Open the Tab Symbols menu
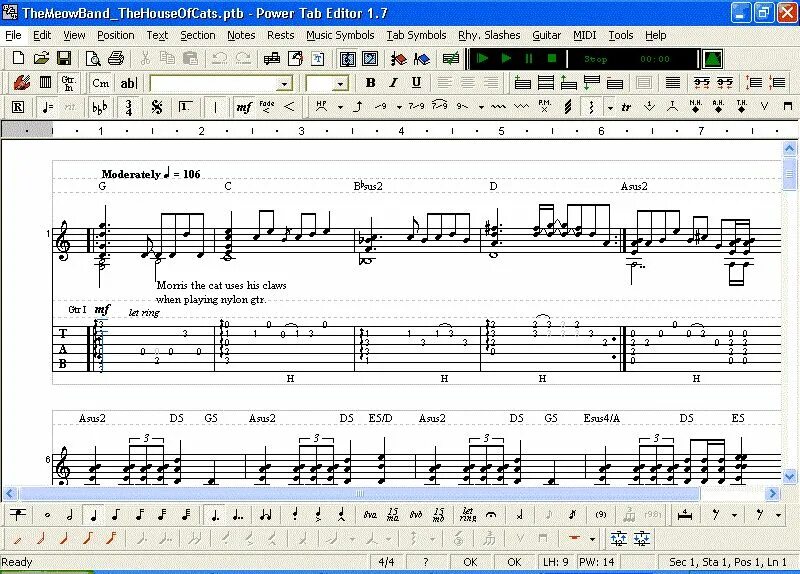 pyautogui.click(x=416, y=35)
